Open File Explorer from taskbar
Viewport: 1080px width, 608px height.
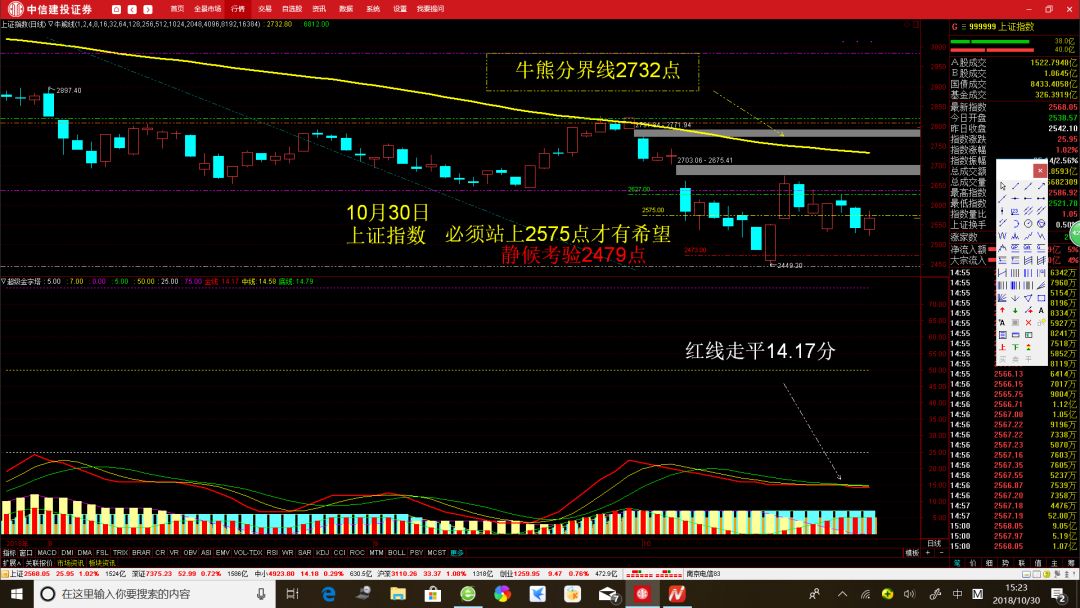397,594
